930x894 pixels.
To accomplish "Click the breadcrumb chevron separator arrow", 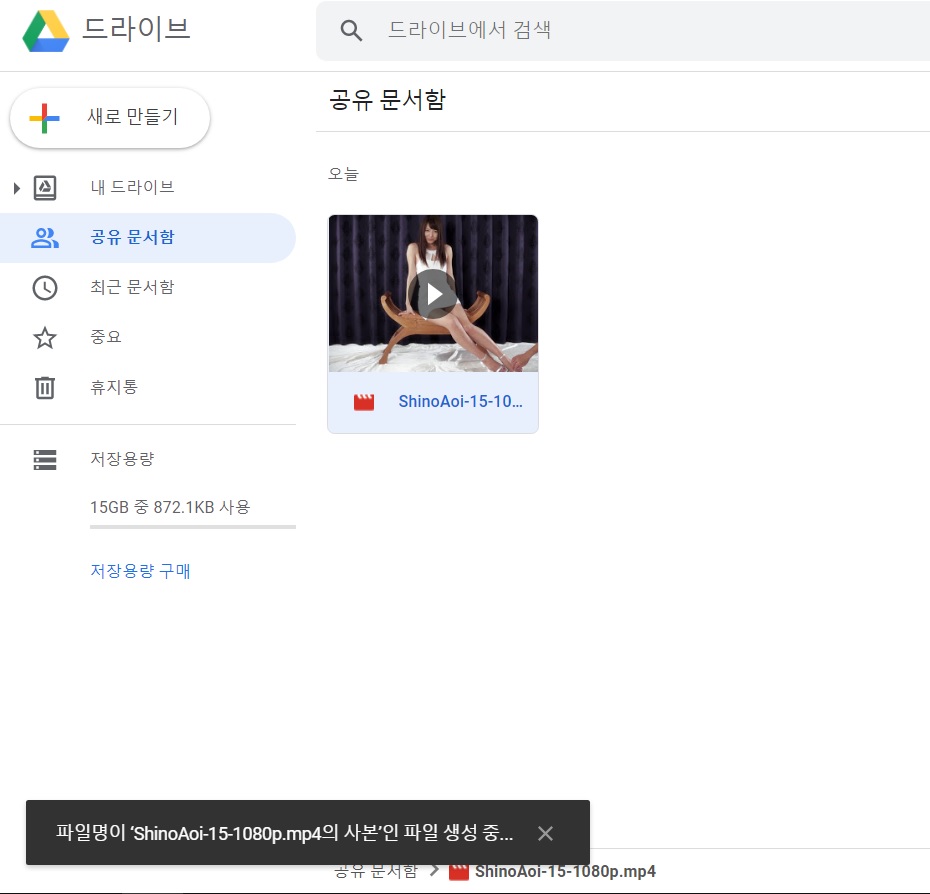I will pyautogui.click(x=435, y=870).
